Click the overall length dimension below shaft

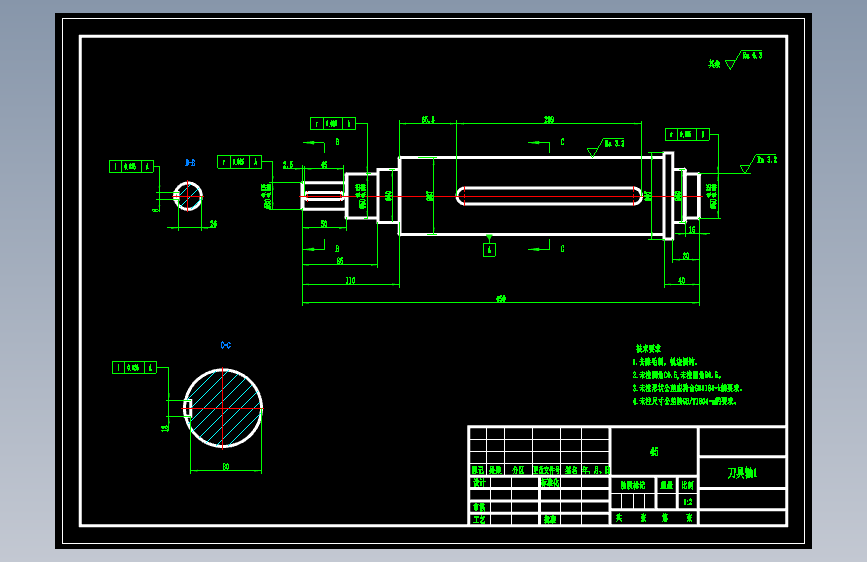pos(501,299)
